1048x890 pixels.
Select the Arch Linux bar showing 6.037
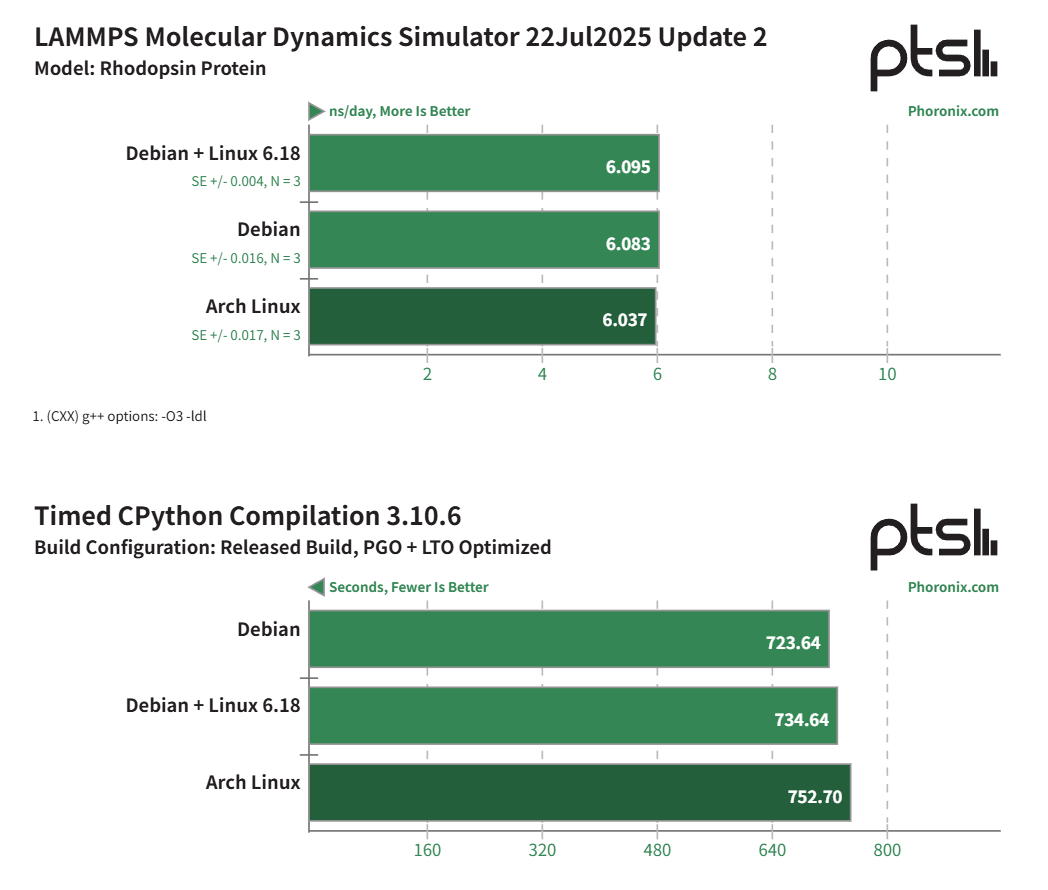pyautogui.click(x=482, y=317)
